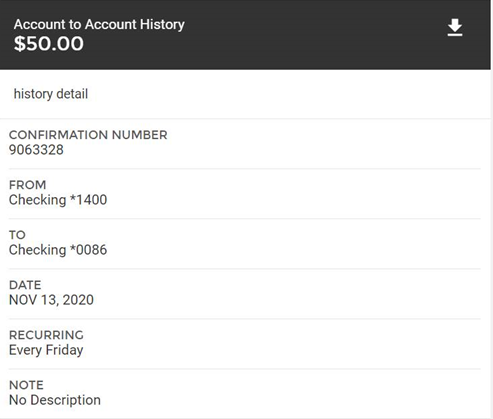This screenshot has height=419, width=493.
Task: Select the Checking *0086 destination account
Action: pos(58,250)
